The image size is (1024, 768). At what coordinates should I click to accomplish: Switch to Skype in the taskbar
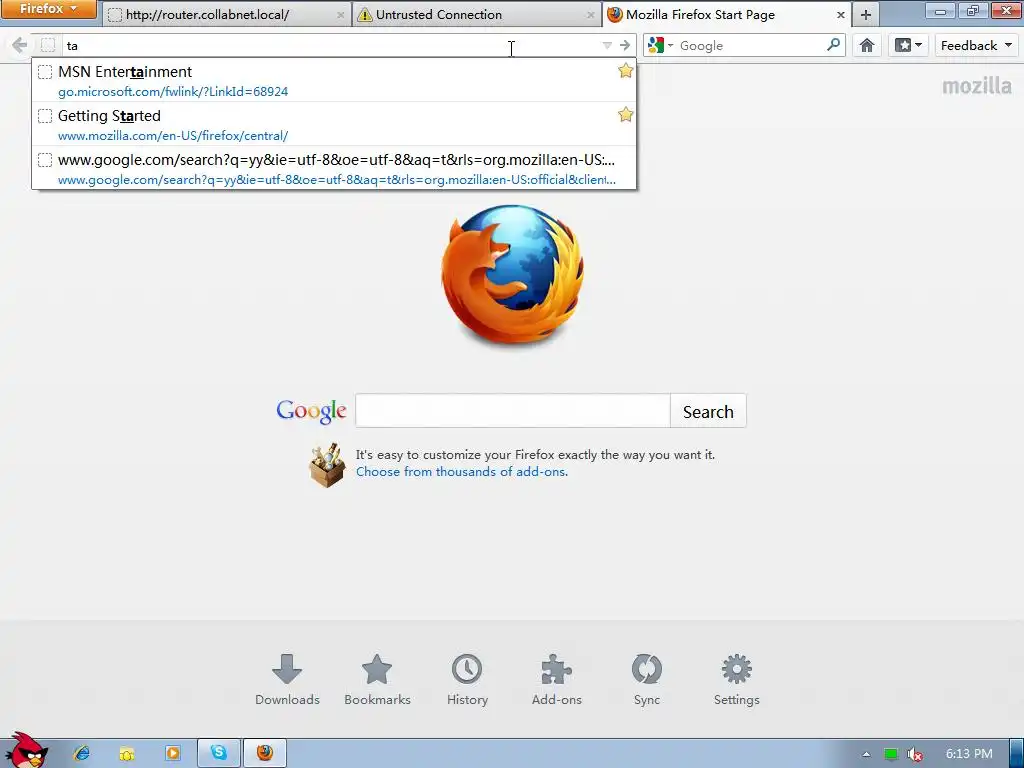(x=219, y=753)
